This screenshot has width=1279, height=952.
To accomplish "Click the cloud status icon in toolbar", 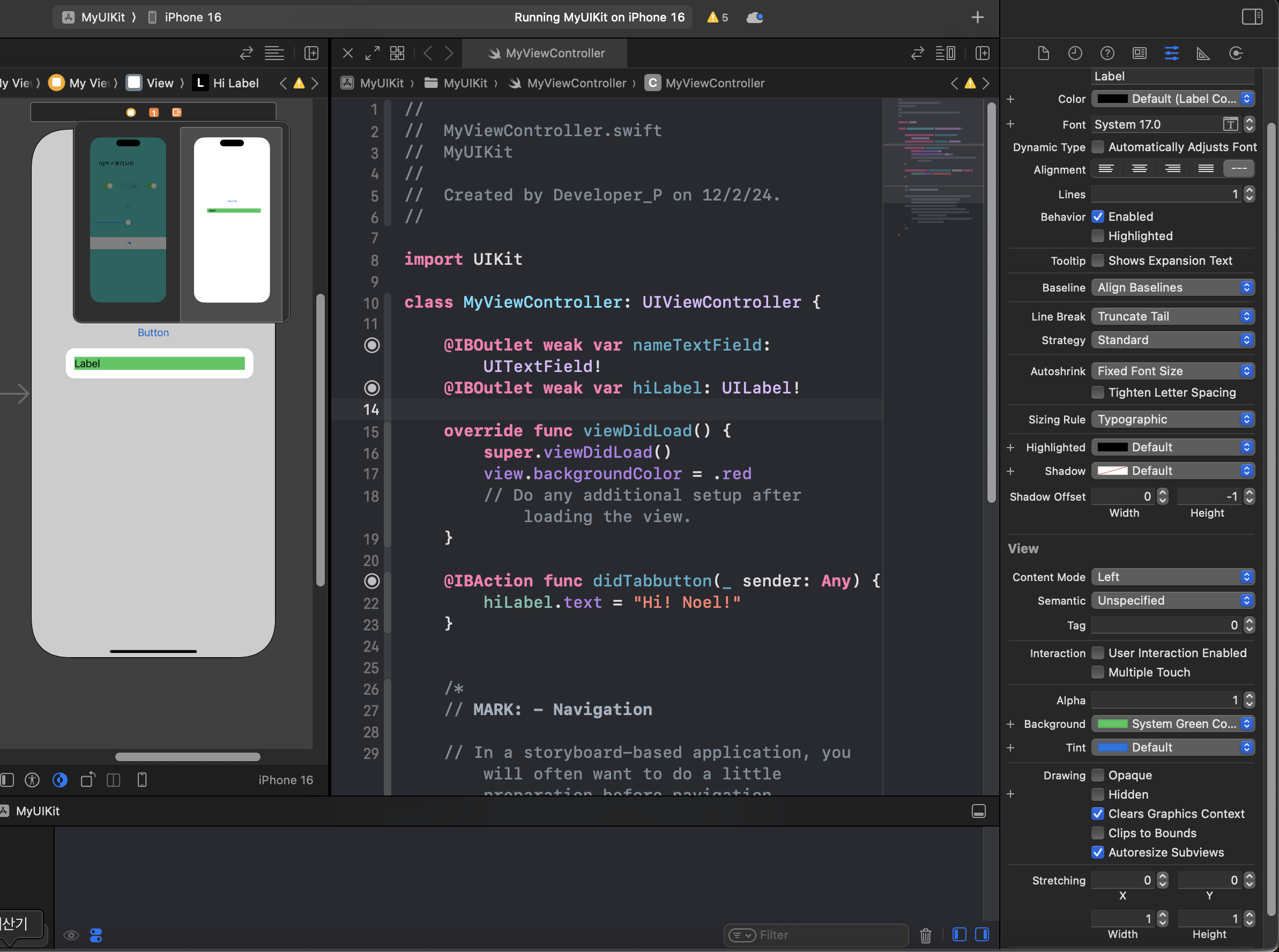I will click(x=754, y=17).
